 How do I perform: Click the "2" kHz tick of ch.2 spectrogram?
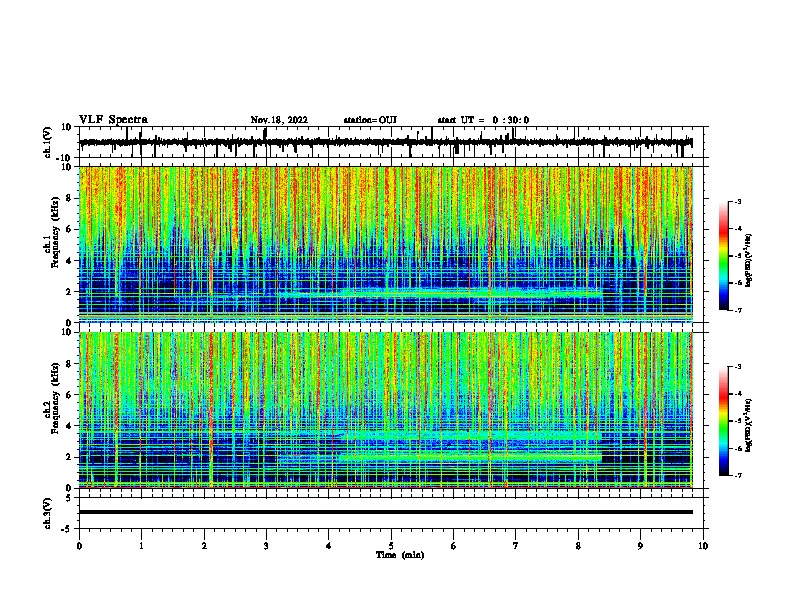point(70,457)
